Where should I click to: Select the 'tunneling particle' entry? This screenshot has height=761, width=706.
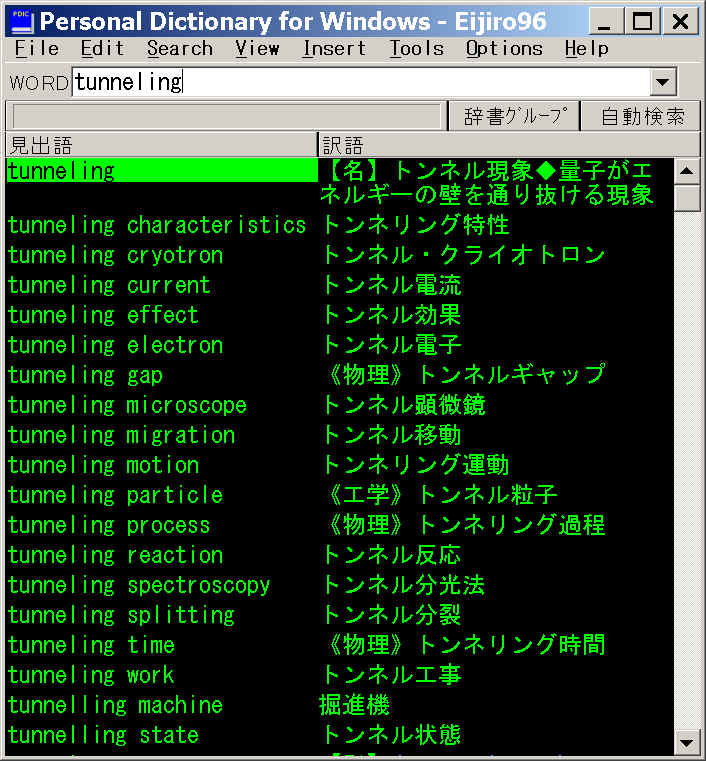pos(115,496)
